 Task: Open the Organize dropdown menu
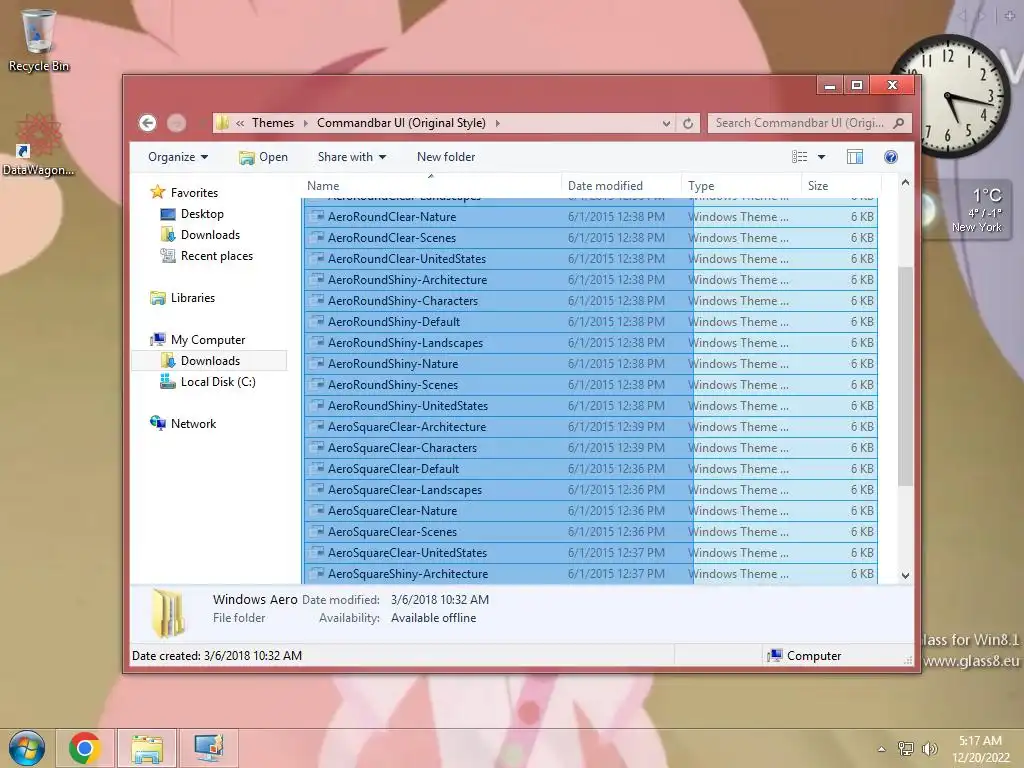coord(178,157)
